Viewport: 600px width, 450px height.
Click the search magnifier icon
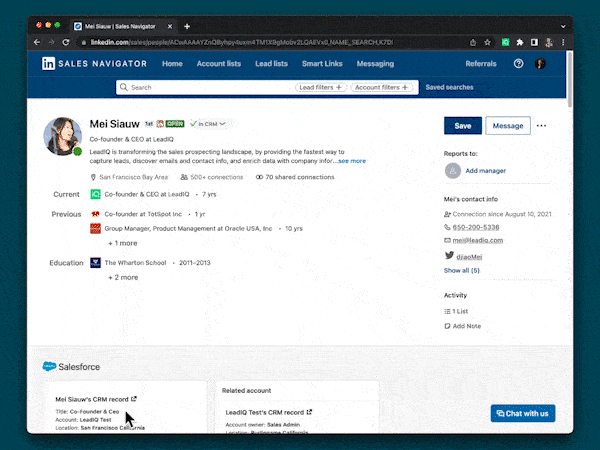pos(124,87)
